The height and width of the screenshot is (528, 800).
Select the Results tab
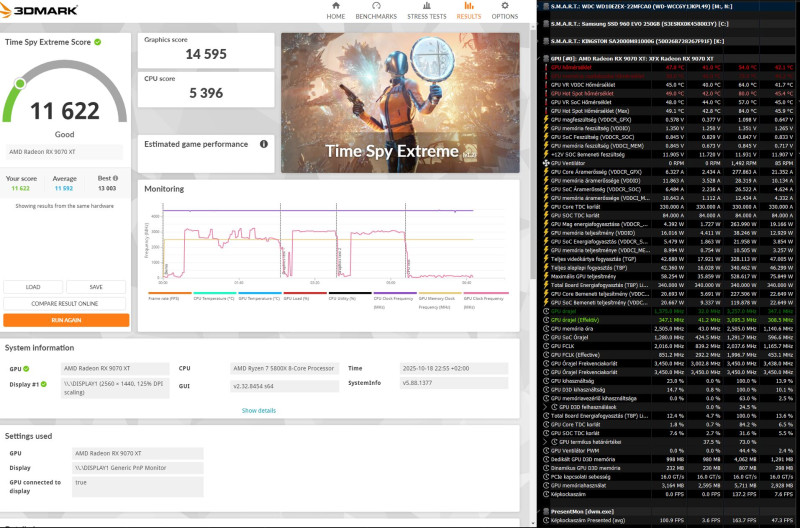tap(468, 11)
